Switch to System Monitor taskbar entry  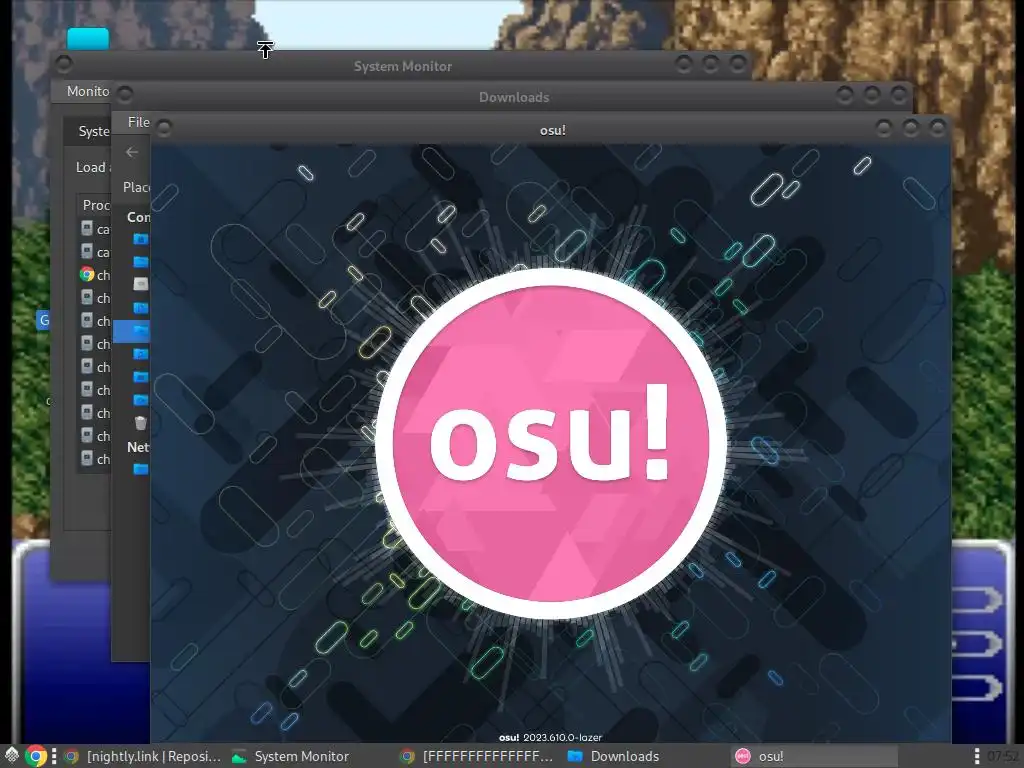291,756
